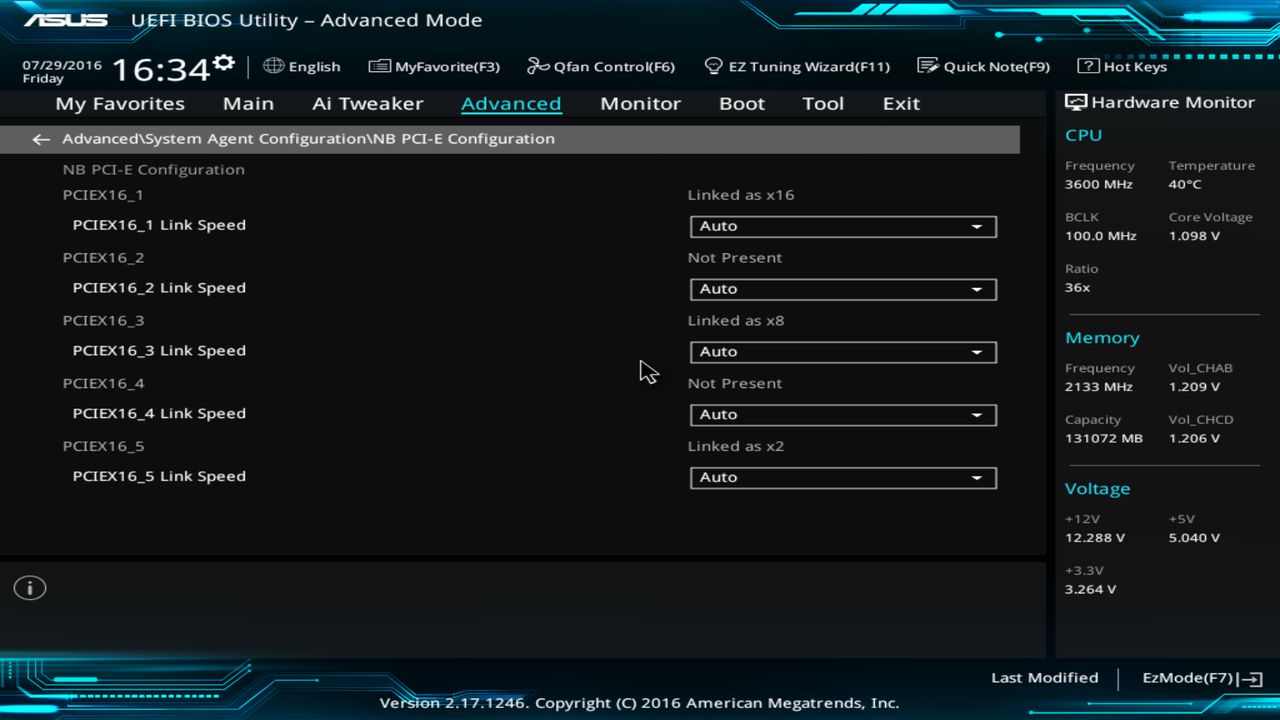Open the English language selector
This screenshot has height=720, width=1280.
pyautogui.click(x=301, y=66)
